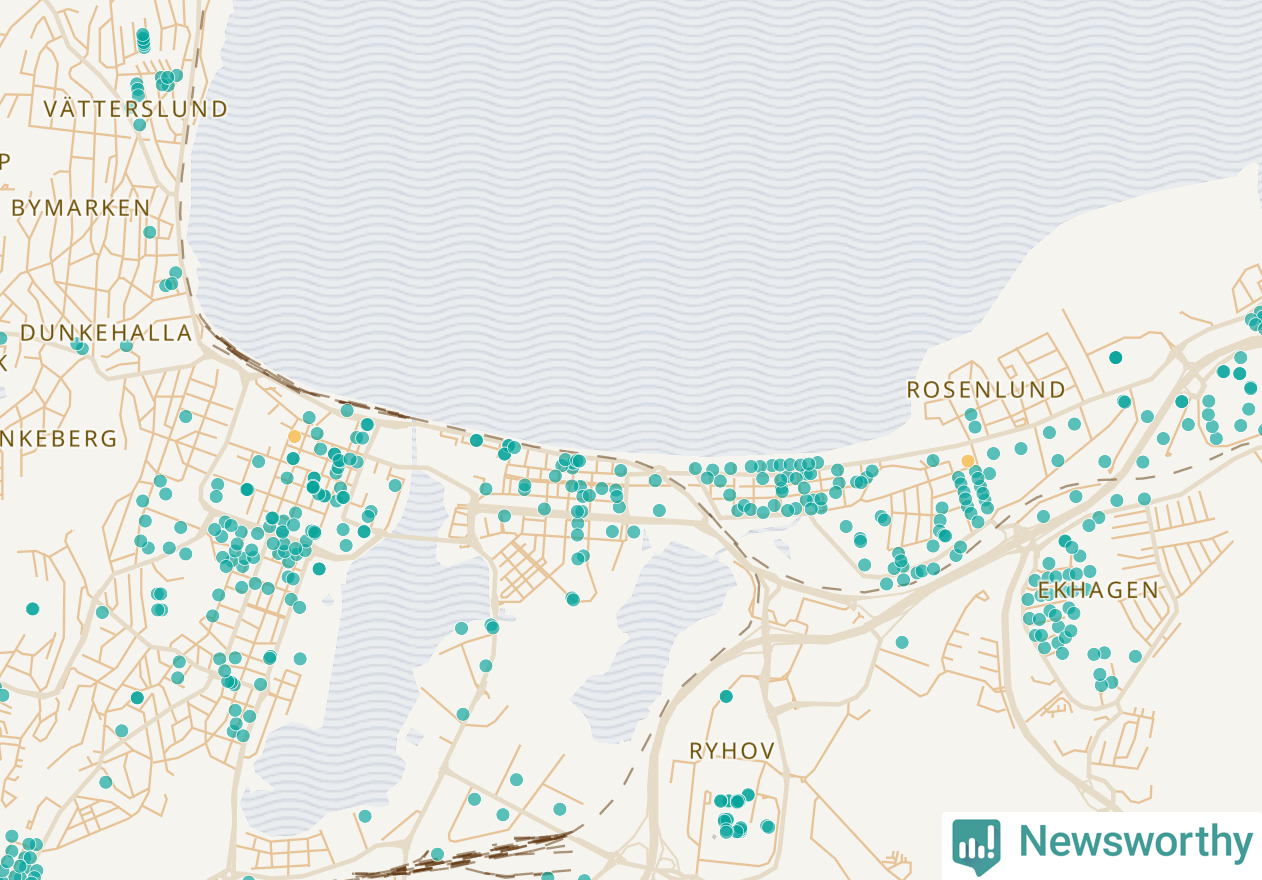Select the Ekhagen district label
The height and width of the screenshot is (880, 1262).
pos(1098,590)
